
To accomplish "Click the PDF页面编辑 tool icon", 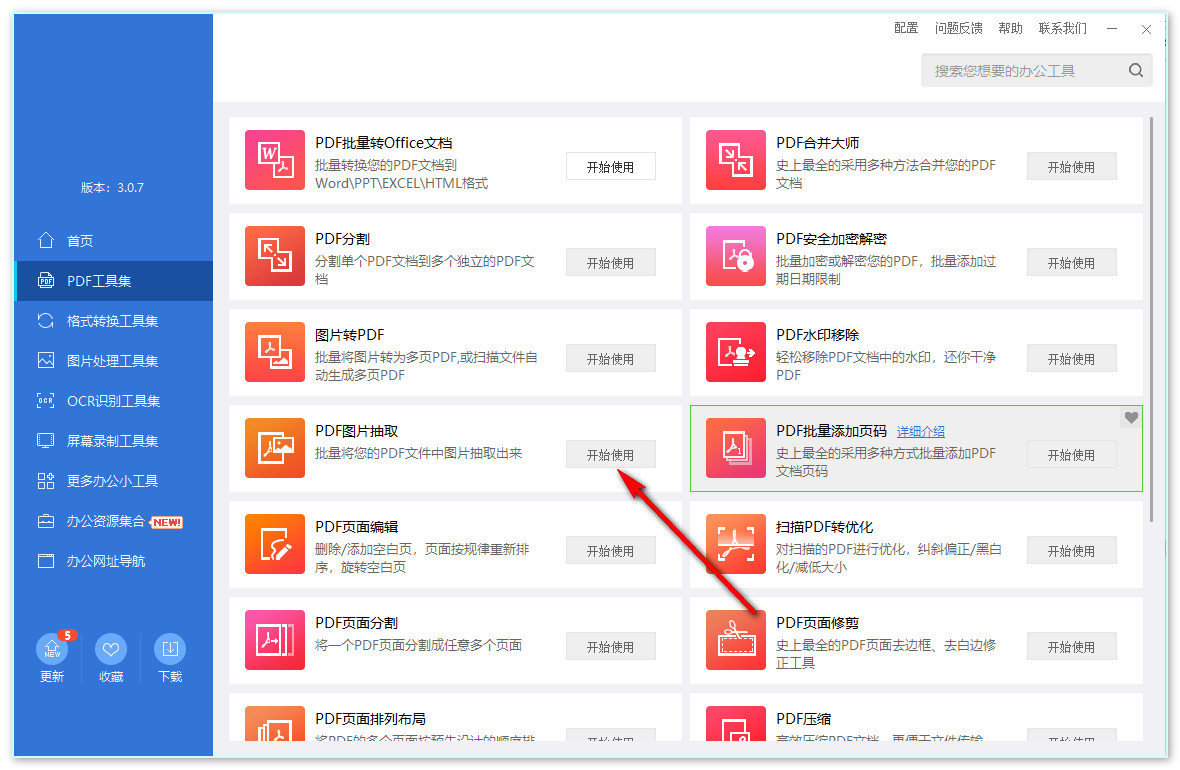I will [x=275, y=544].
